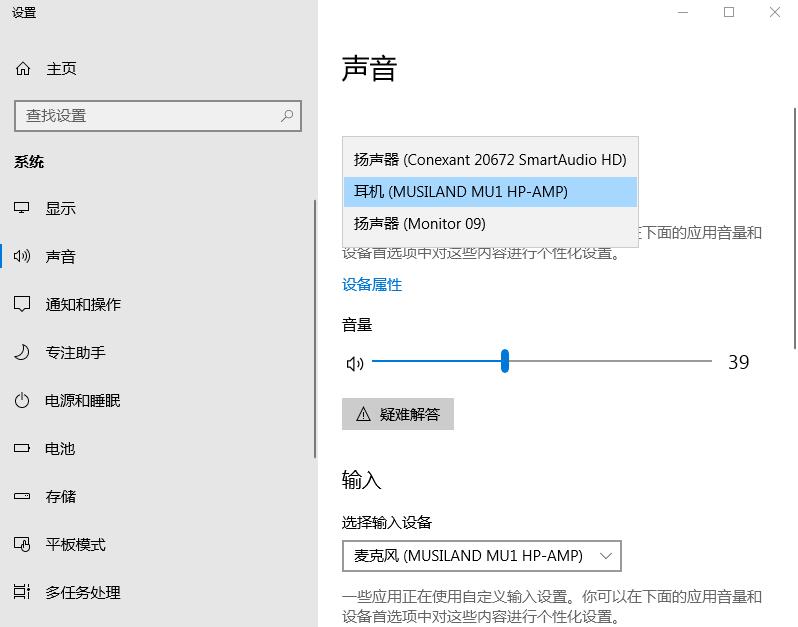Click the Notifications and actions icon
Screen dimensions: 798x627
coord(22,304)
